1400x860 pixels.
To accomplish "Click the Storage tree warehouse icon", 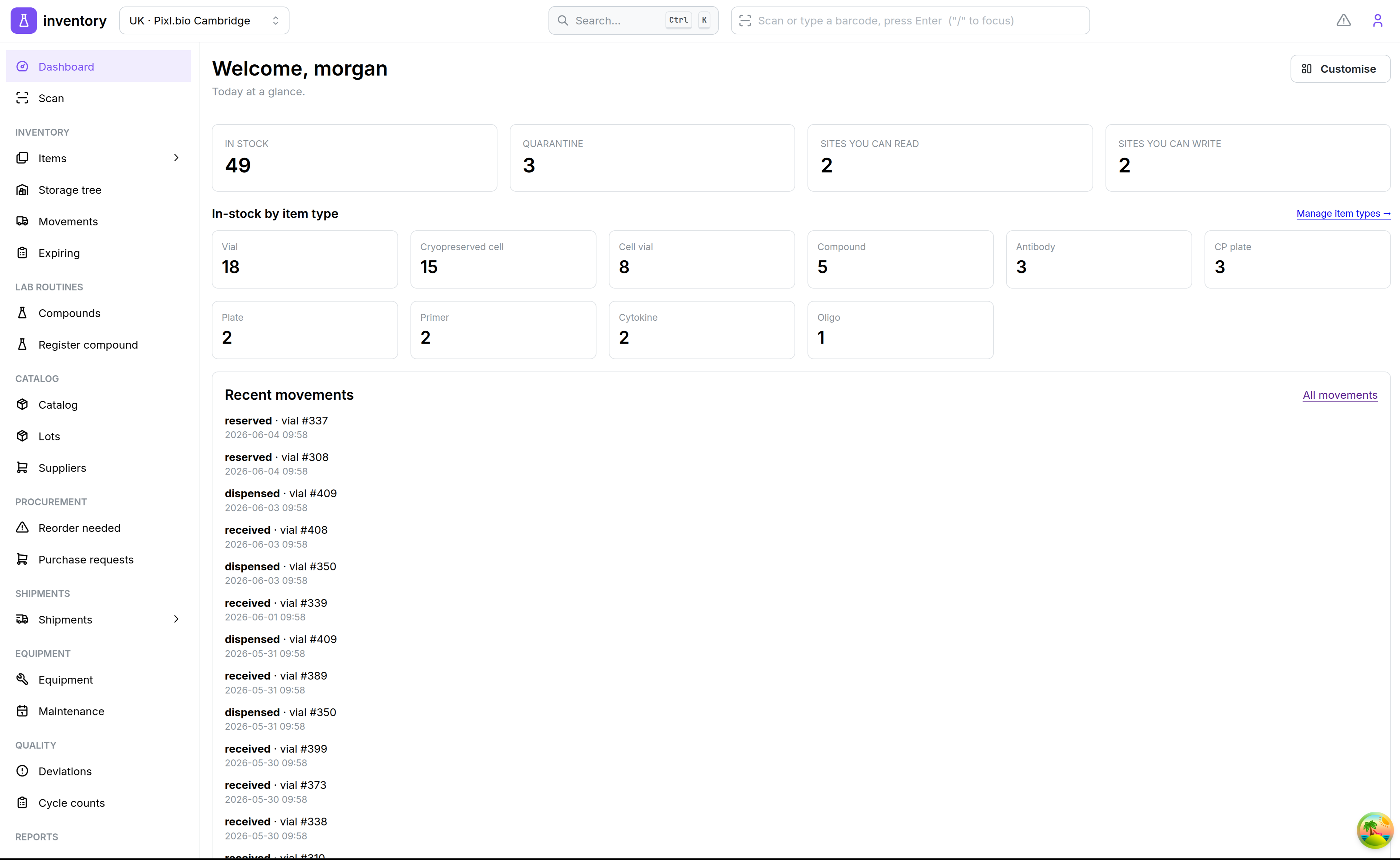I will tap(22, 189).
